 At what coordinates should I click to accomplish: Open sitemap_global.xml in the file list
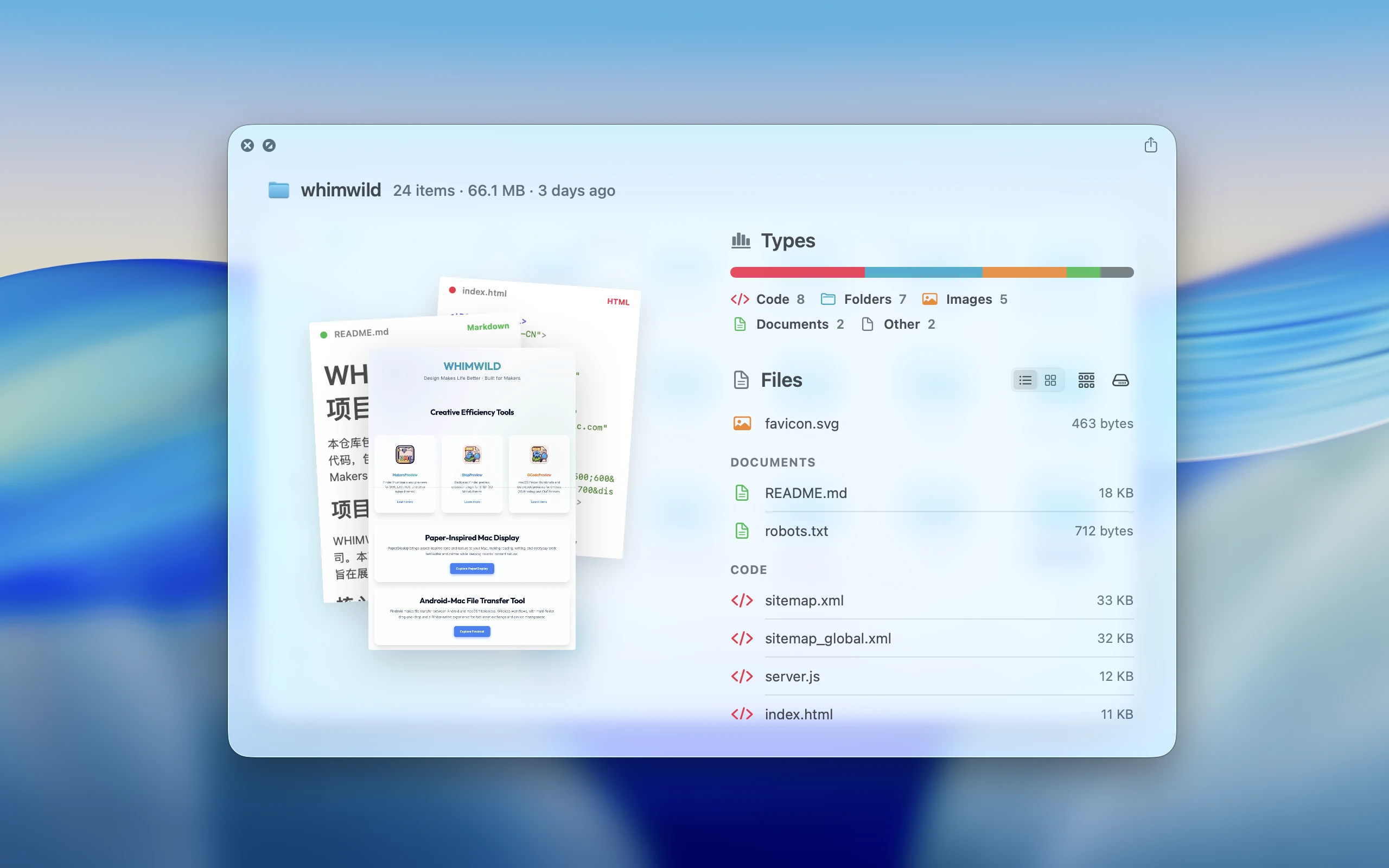tap(932, 639)
